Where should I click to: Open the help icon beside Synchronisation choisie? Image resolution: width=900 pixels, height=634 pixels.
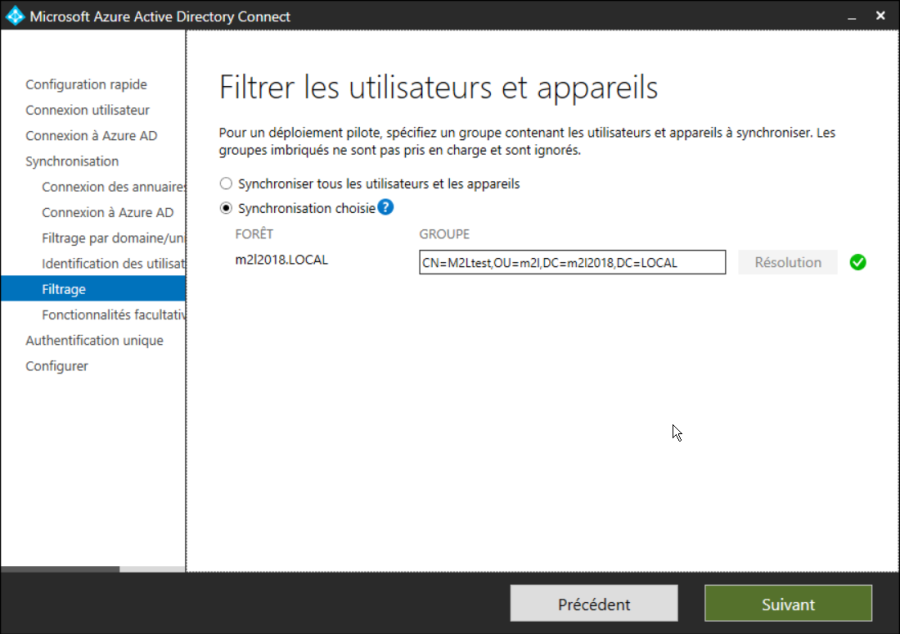pyautogui.click(x=386, y=208)
